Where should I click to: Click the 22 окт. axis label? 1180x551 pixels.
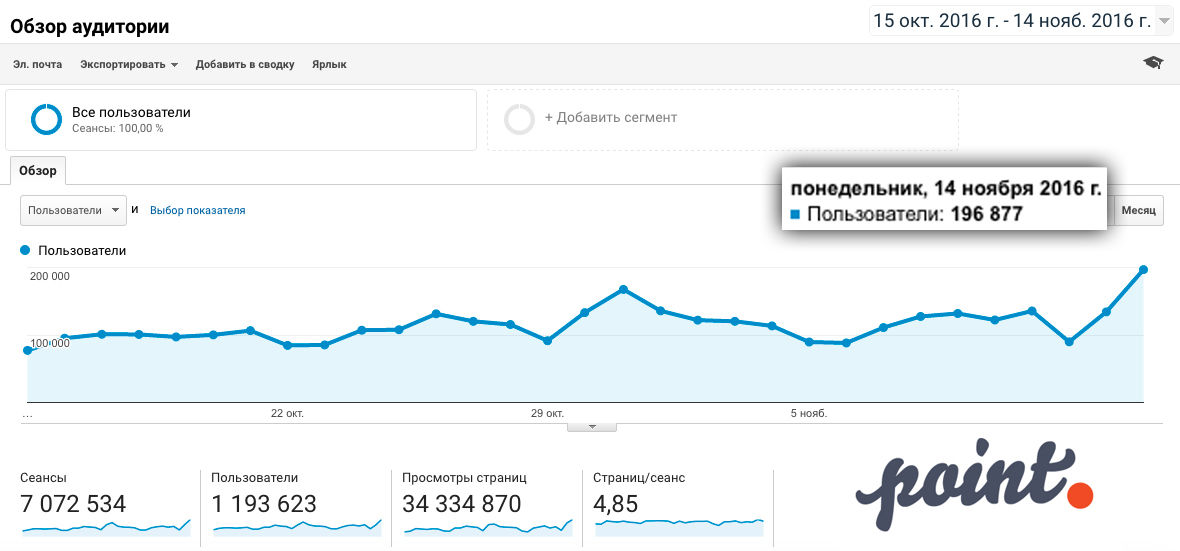(x=287, y=413)
